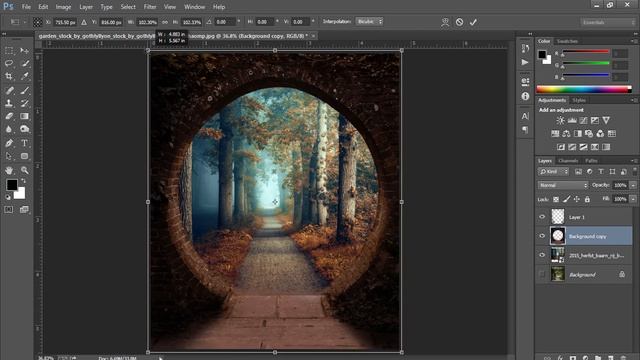Select the Zoom tool
Screen dimensions: 640x360
pos(24,170)
